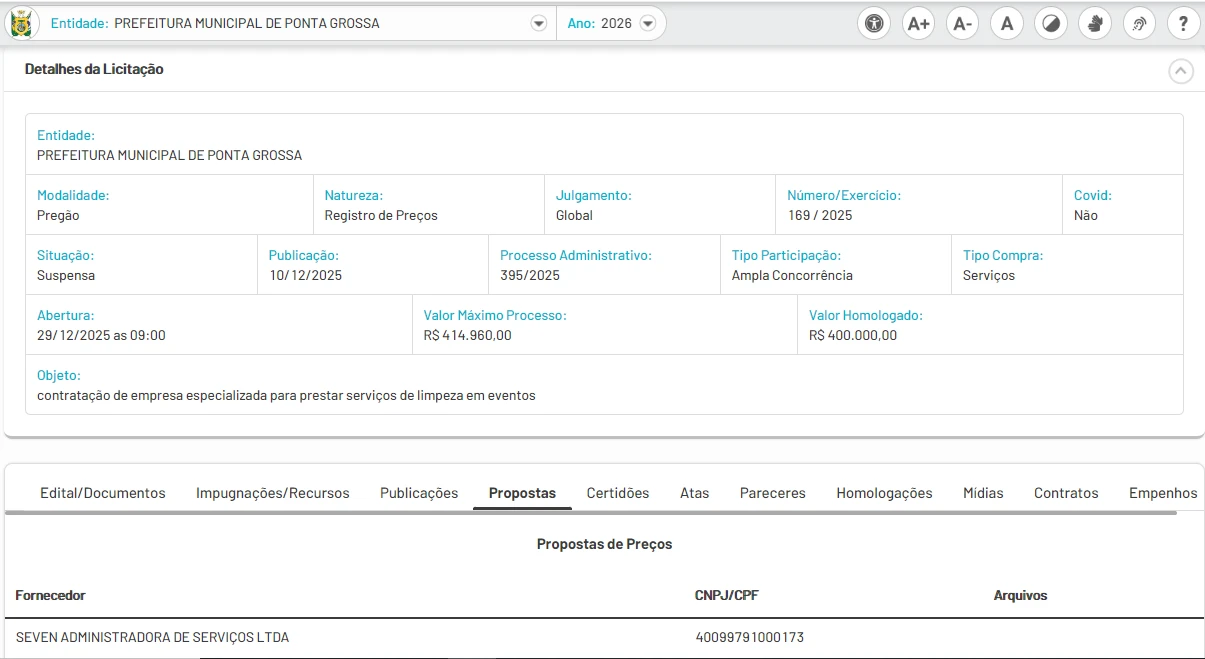The height and width of the screenshot is (659, 1205).
Task: Click the hearing accessibility ear icon
Action: click(x=1139, y=23)
